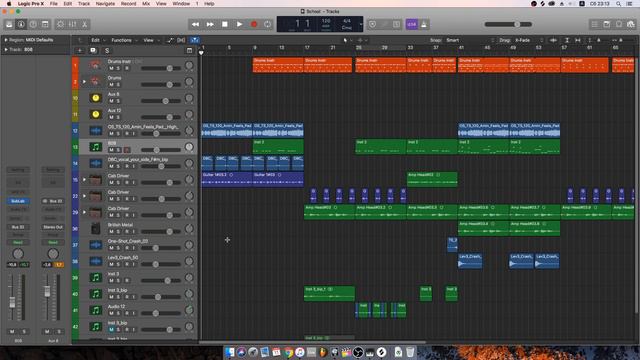Toggle Cycle mode button

(x=268, y=24)
